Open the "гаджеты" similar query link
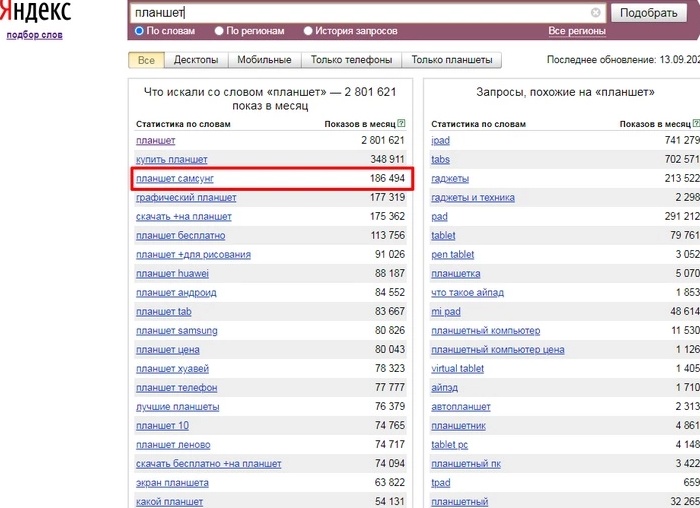Viewport: 700px width, 508px height. tap(450, 179)
